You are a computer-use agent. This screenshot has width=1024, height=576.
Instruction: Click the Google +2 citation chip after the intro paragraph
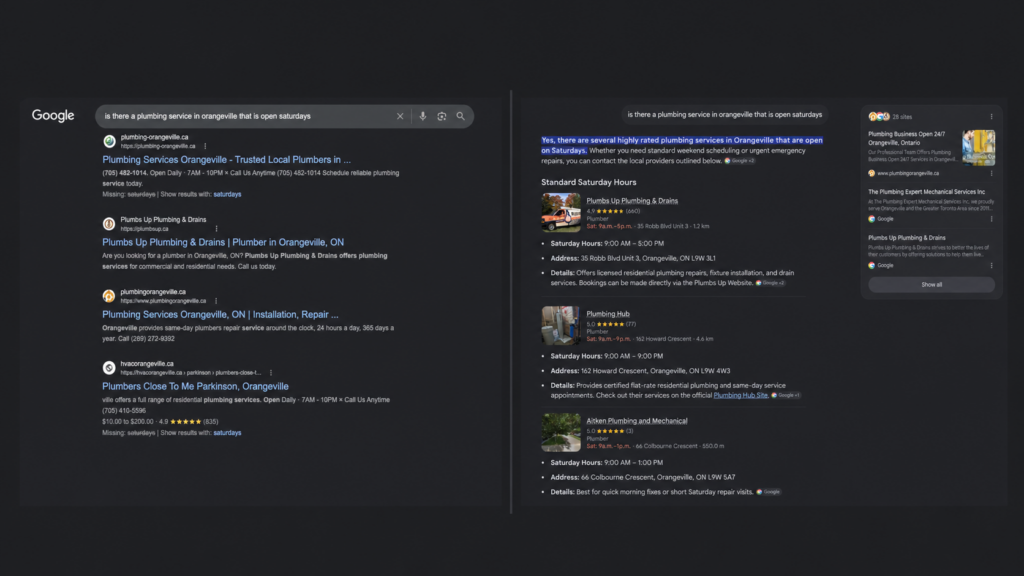(740, 161)
